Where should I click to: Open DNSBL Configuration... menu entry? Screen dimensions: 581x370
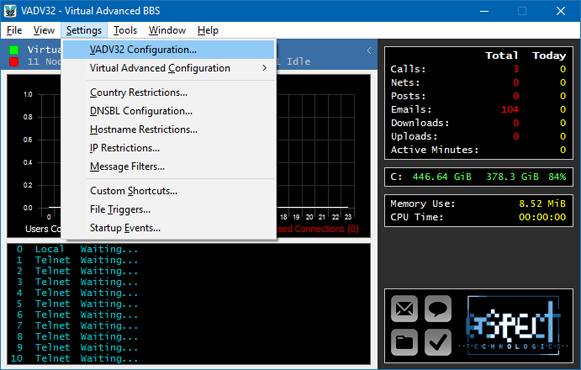[169, 111]
